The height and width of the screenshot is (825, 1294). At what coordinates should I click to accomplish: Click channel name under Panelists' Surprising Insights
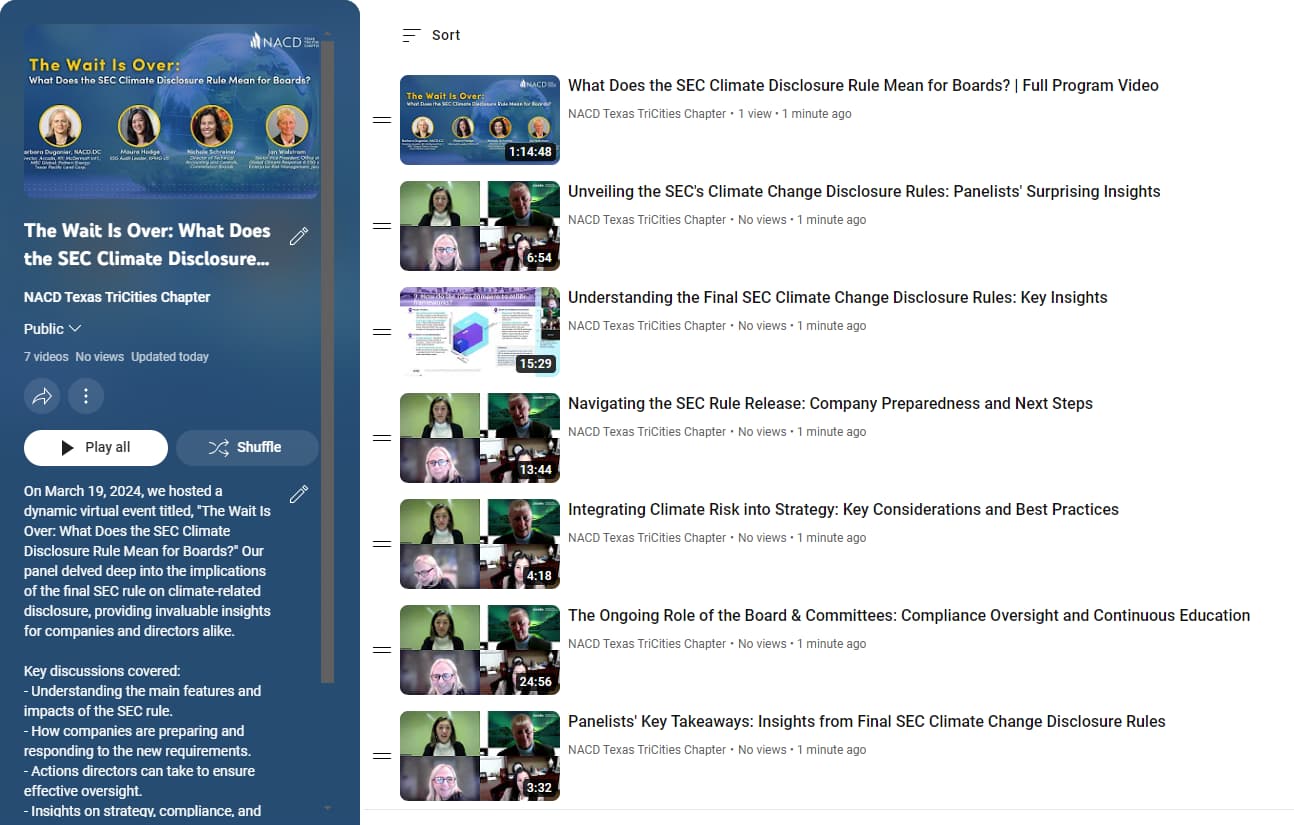pos(647,220)
